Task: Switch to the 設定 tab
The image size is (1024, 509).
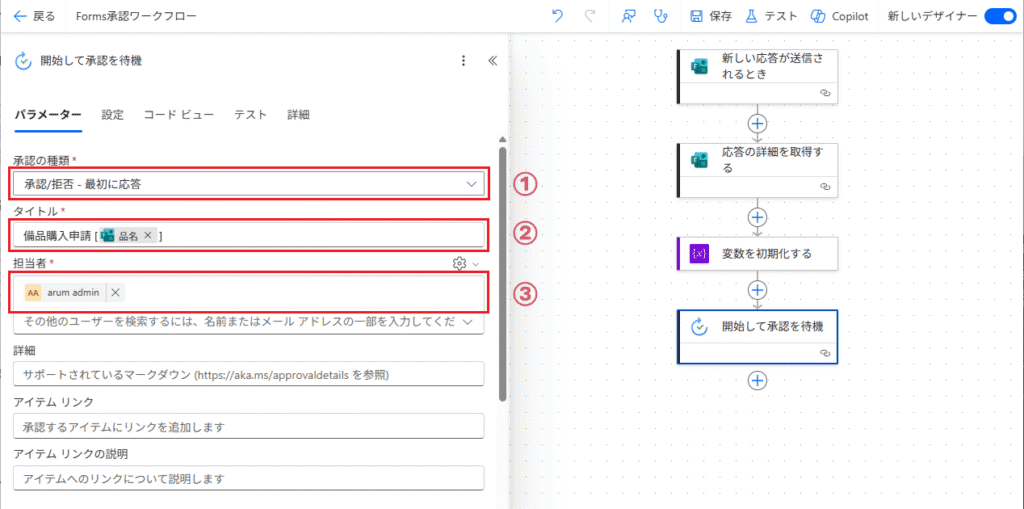Action: coord(112,114)
